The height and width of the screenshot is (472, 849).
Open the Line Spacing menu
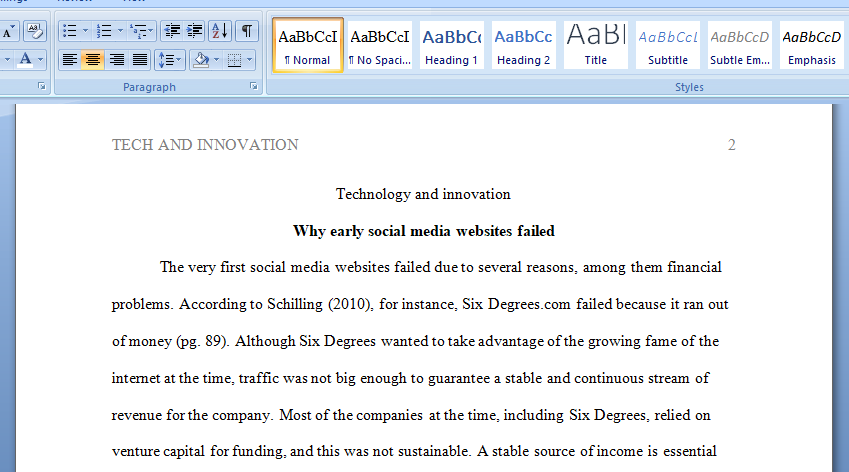169,59
